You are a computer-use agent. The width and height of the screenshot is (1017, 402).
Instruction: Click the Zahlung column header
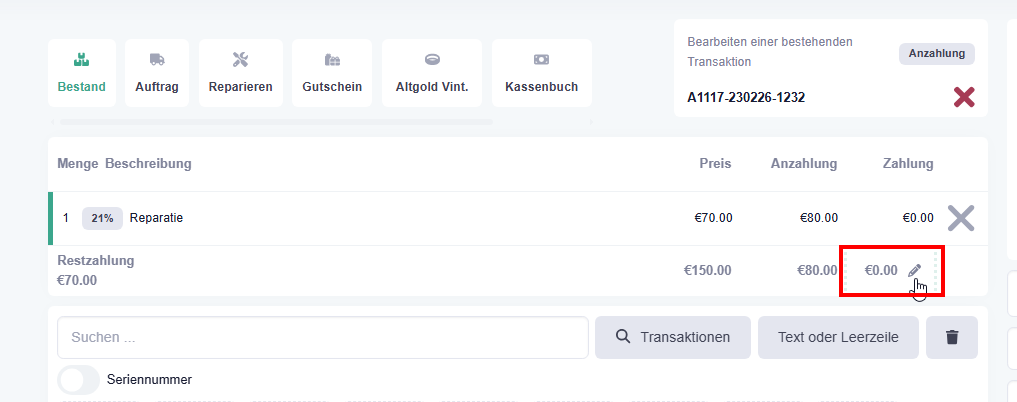tap(907, 163)
